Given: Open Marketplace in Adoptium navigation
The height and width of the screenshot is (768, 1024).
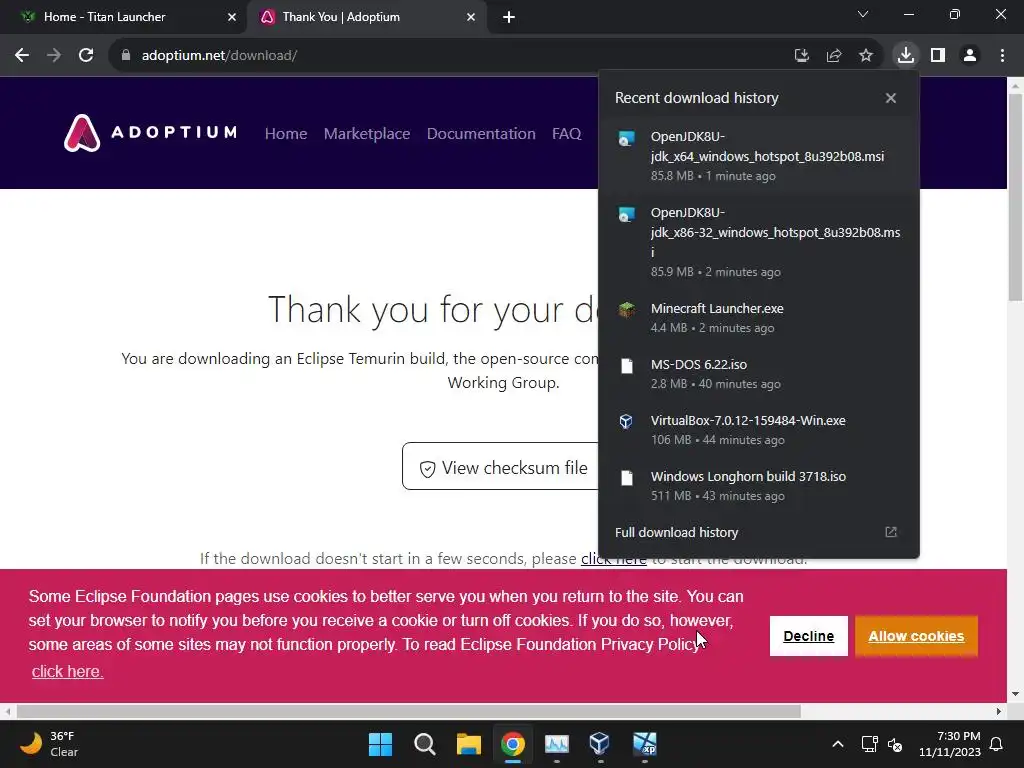Looking at the screenshot, I should click(367, 133).
